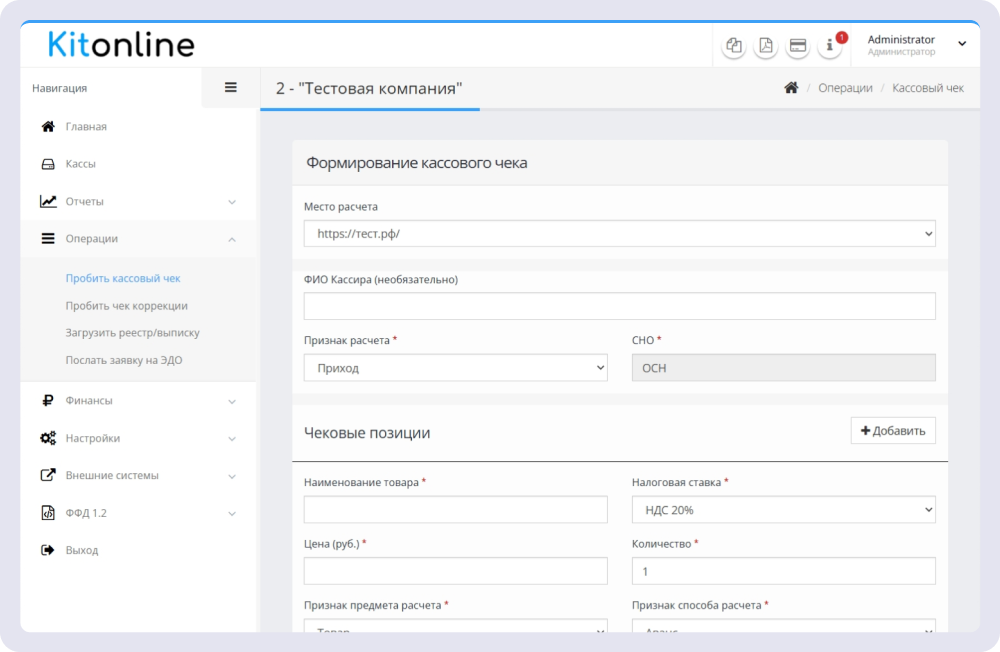
Task: Click the copy documents icon in the header
Action: point(733,46)
